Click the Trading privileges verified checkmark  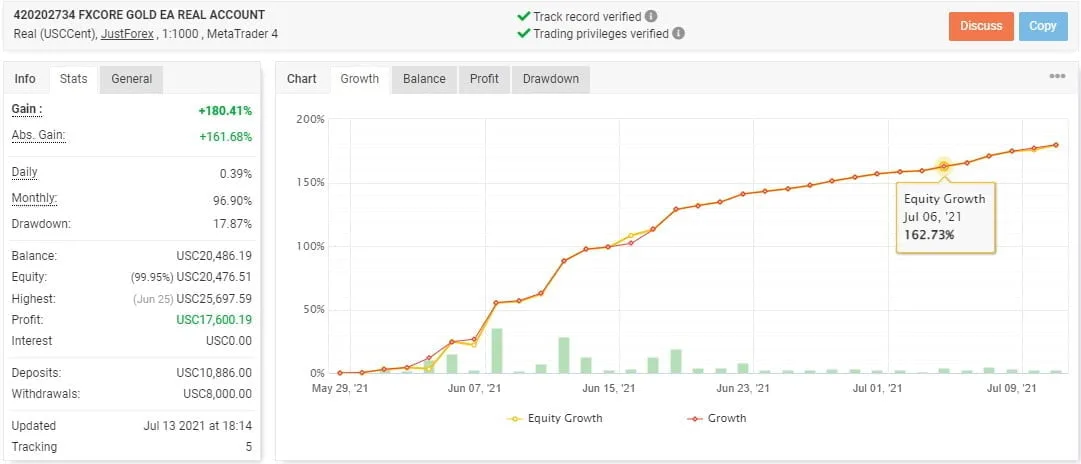click(x=523, y=33)
